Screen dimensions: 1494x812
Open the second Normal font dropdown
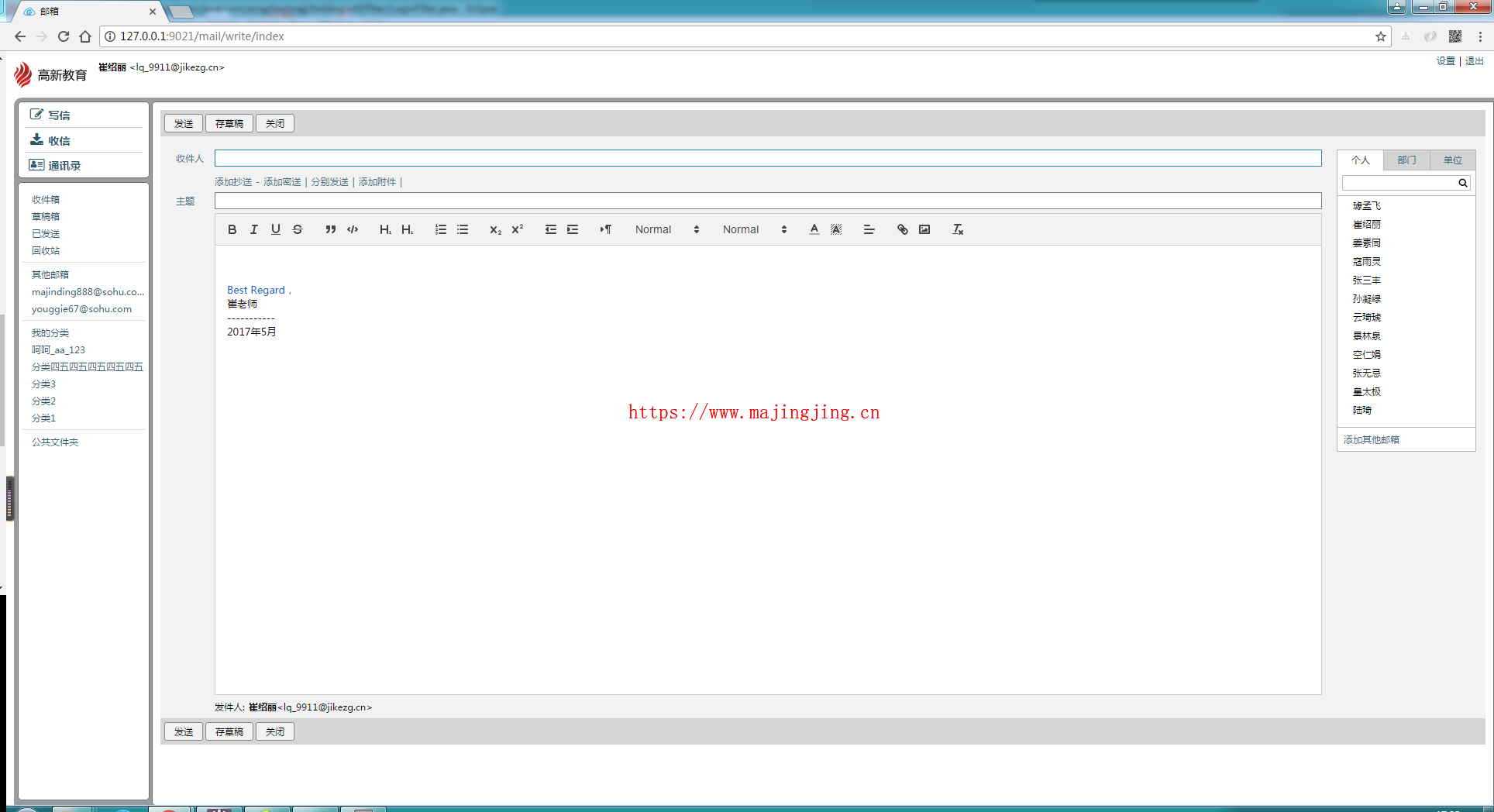755,229
